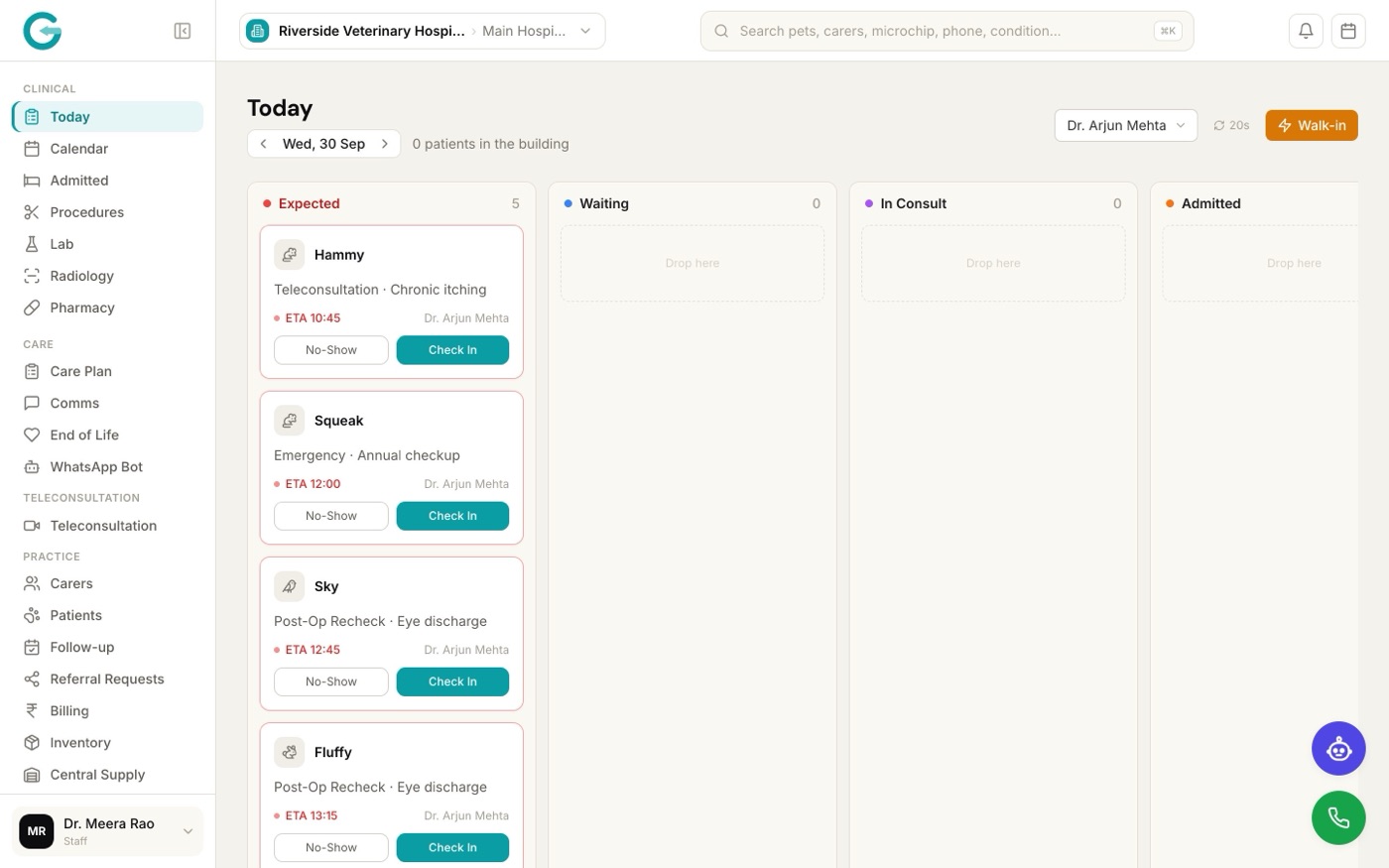Click Squeak's pet avatar icon

(289, 421)
